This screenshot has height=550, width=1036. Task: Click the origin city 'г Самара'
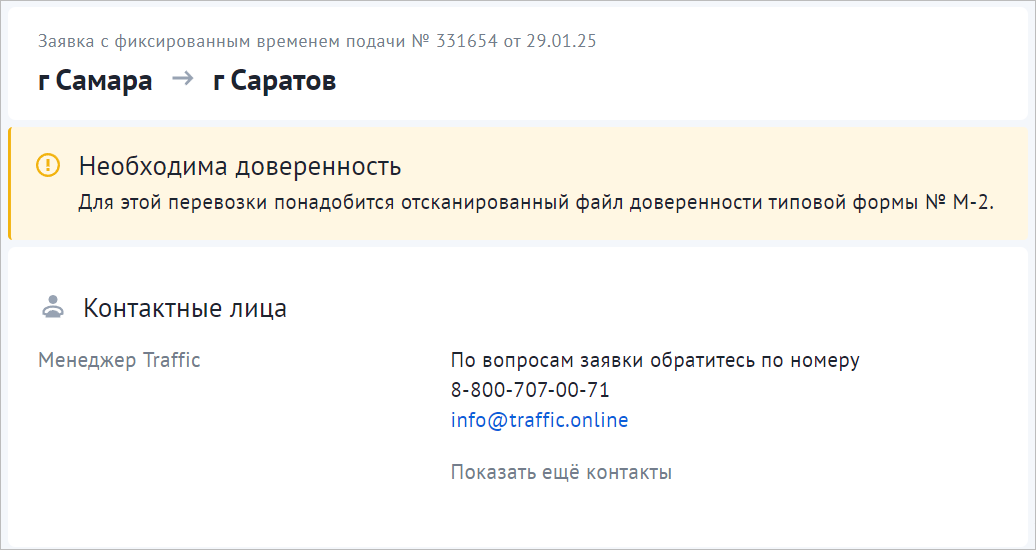[95, 81]
